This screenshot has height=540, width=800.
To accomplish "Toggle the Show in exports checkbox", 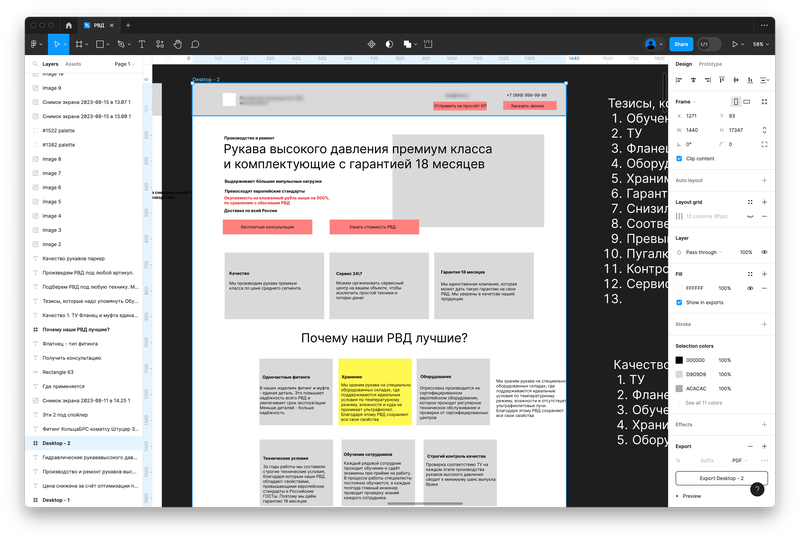I will (679, 303).
